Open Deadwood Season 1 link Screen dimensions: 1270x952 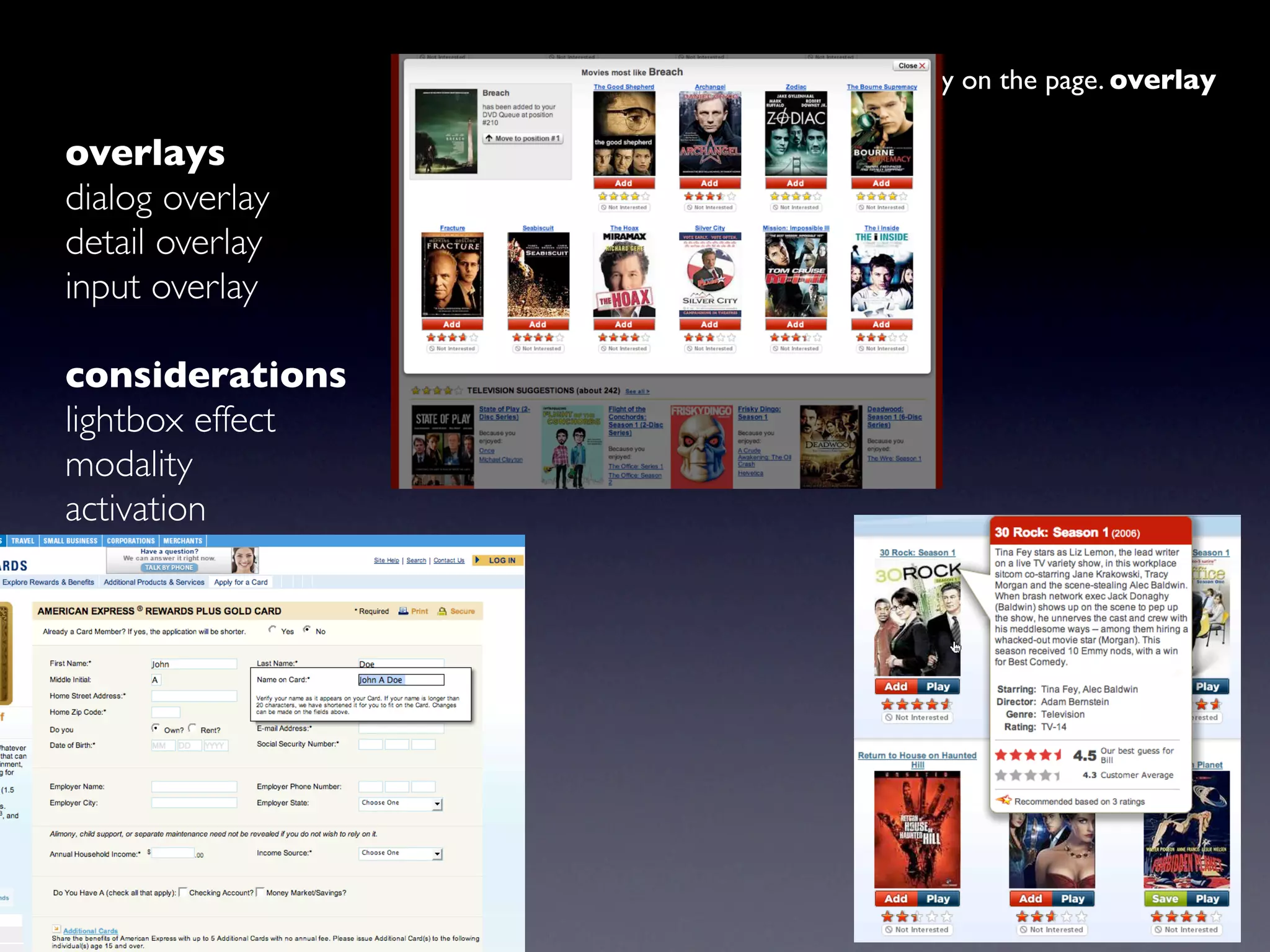pos(894,417)
